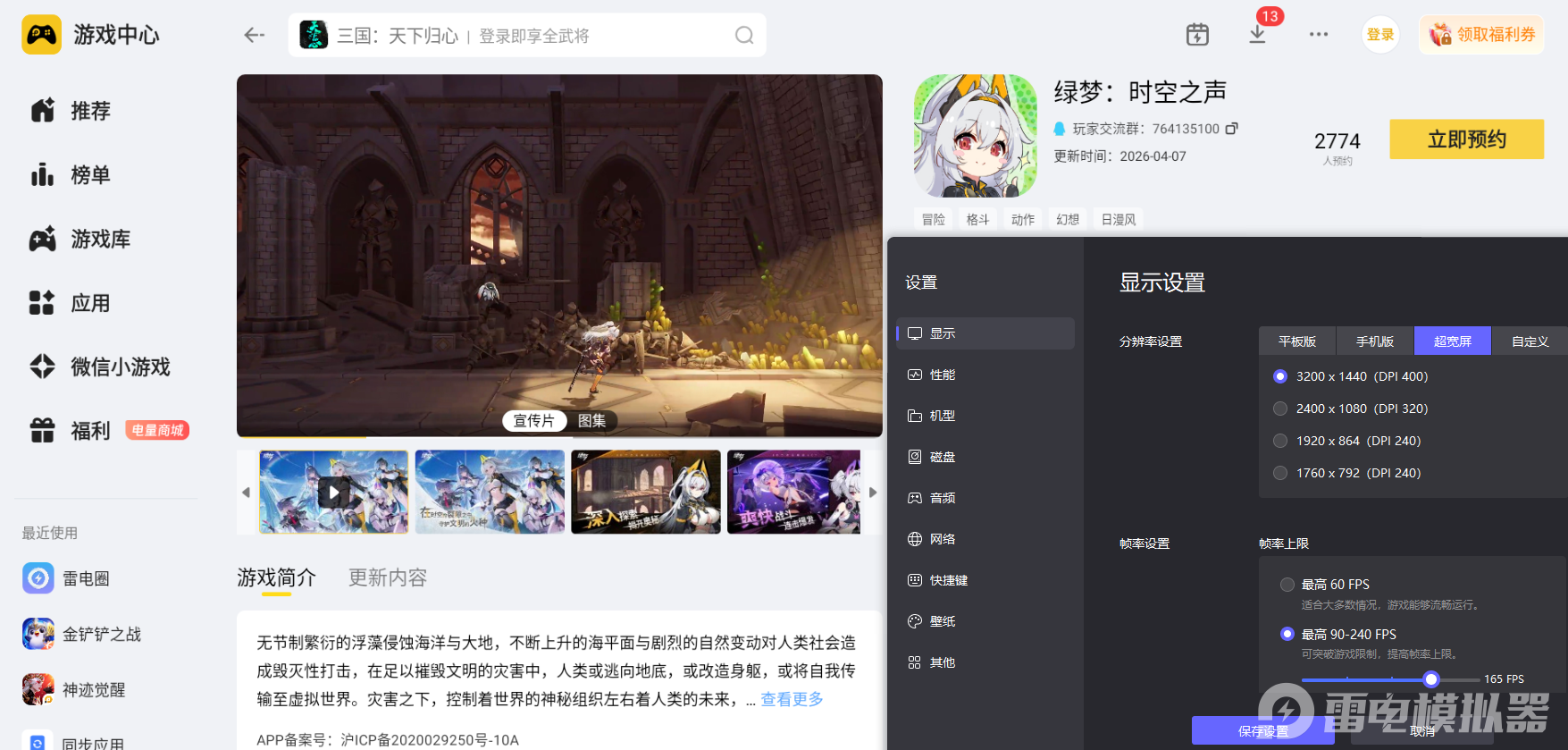Open 机型 device model settings

tap(985, 416)
